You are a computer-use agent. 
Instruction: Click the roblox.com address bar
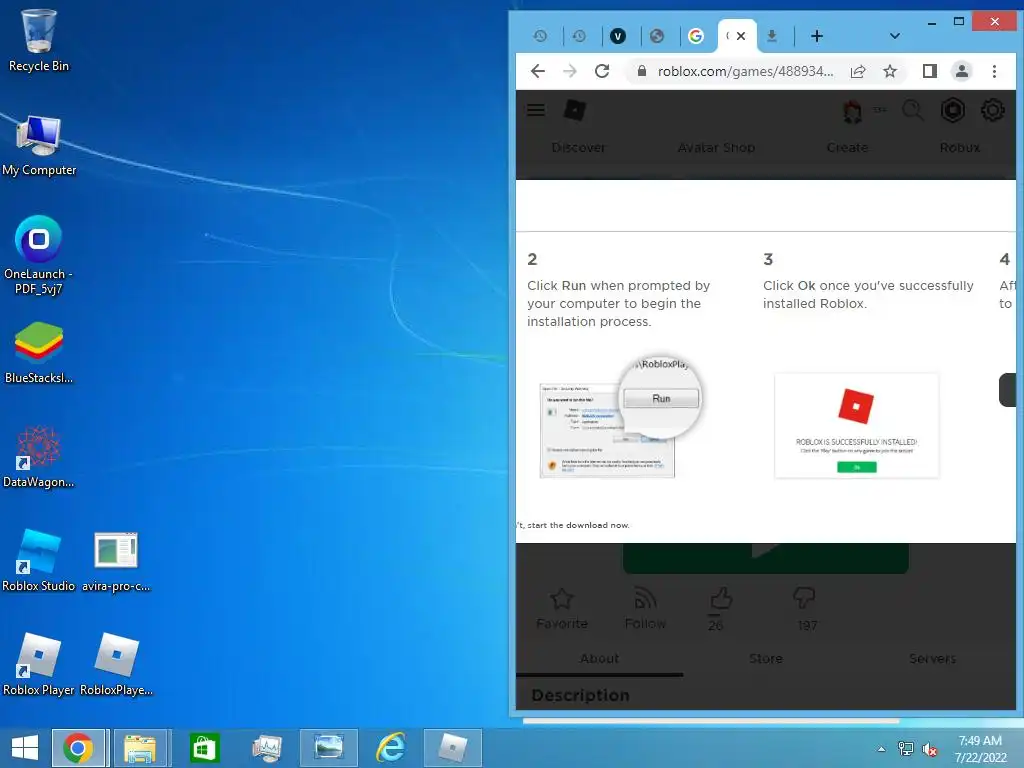click(x=744, y=71)
